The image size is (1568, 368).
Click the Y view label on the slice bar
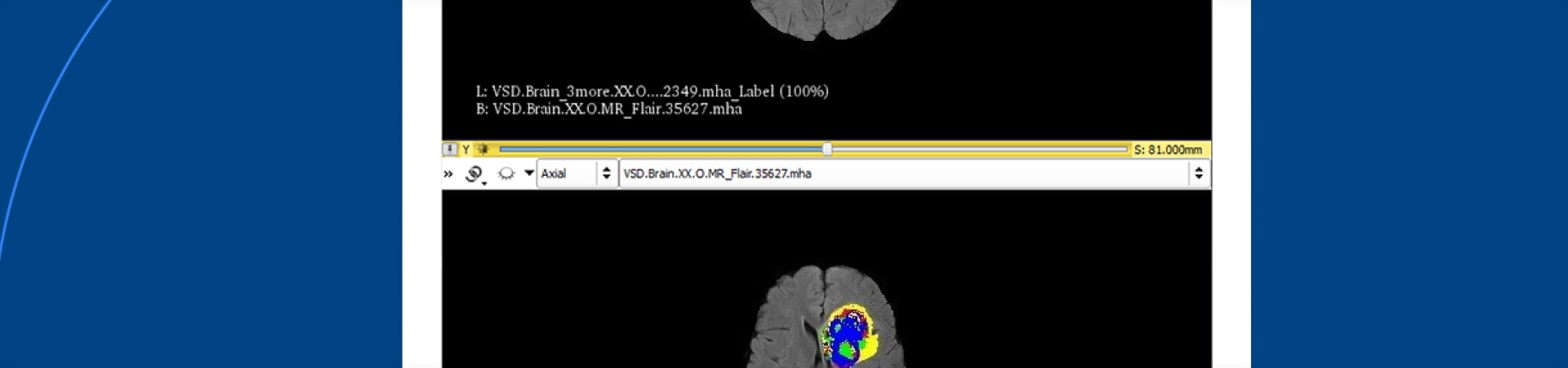465,150
